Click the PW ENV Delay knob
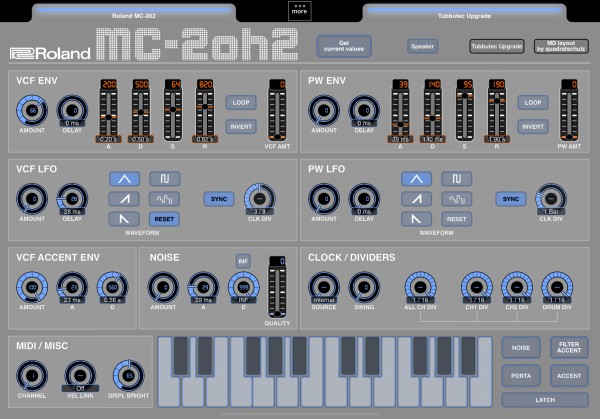Viewport: 600px width, 419px height. click(364, 111)
